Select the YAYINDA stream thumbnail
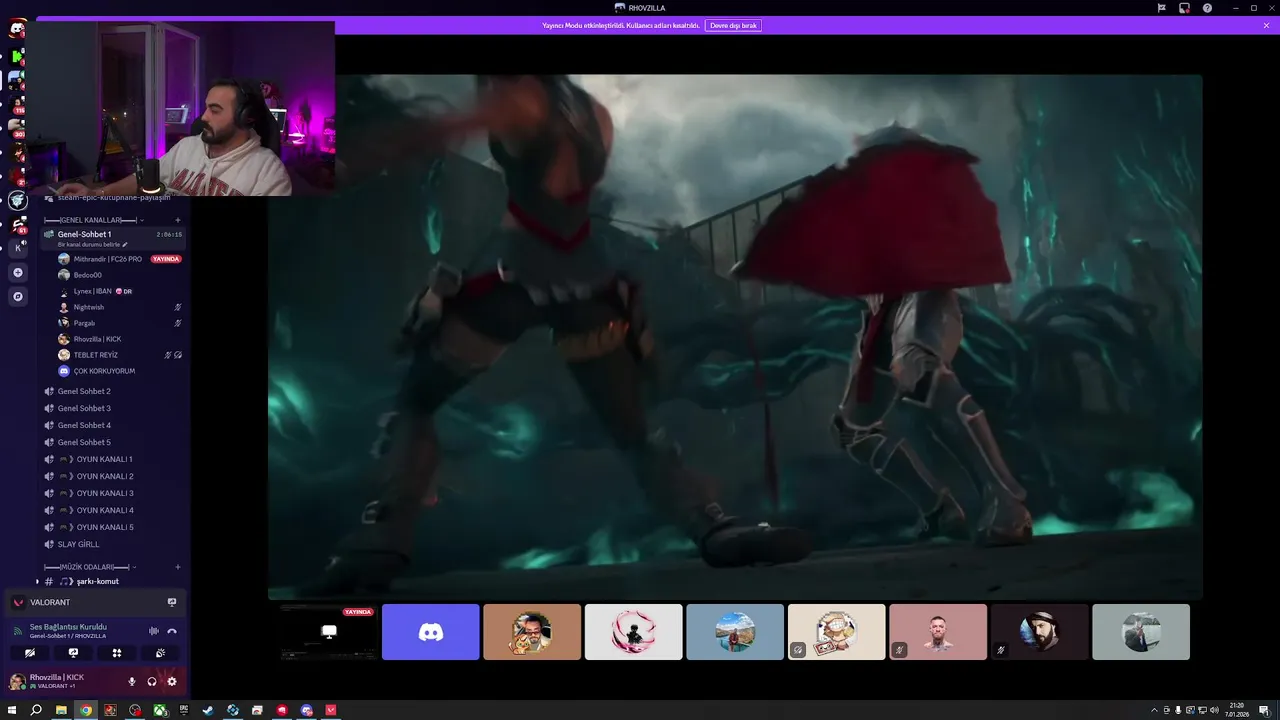Screen dimensions: 1280x720 (x=328, y=632)
